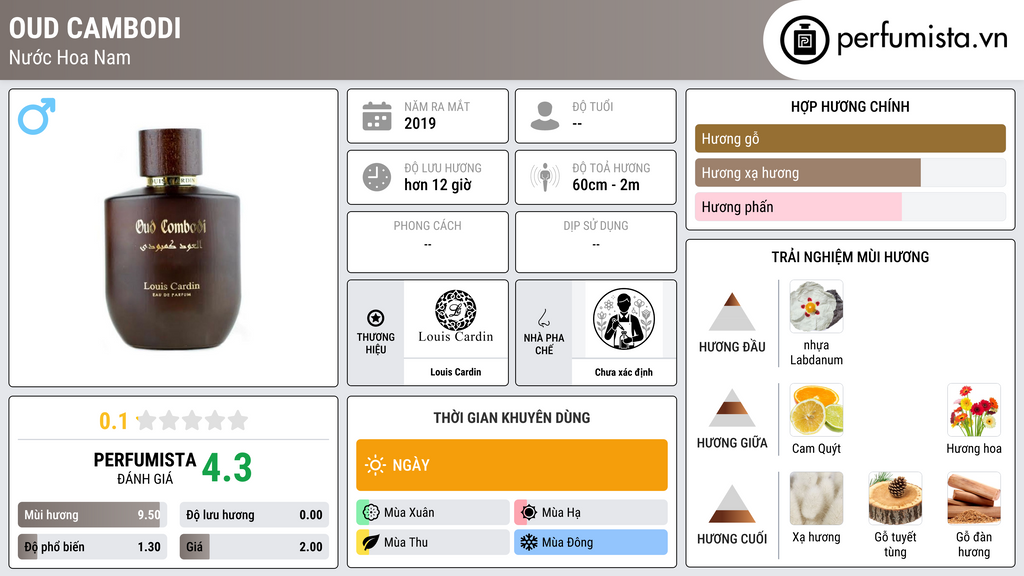
Task: Click the snowflake icon for Mùa Đông
Action: point(529,542)
